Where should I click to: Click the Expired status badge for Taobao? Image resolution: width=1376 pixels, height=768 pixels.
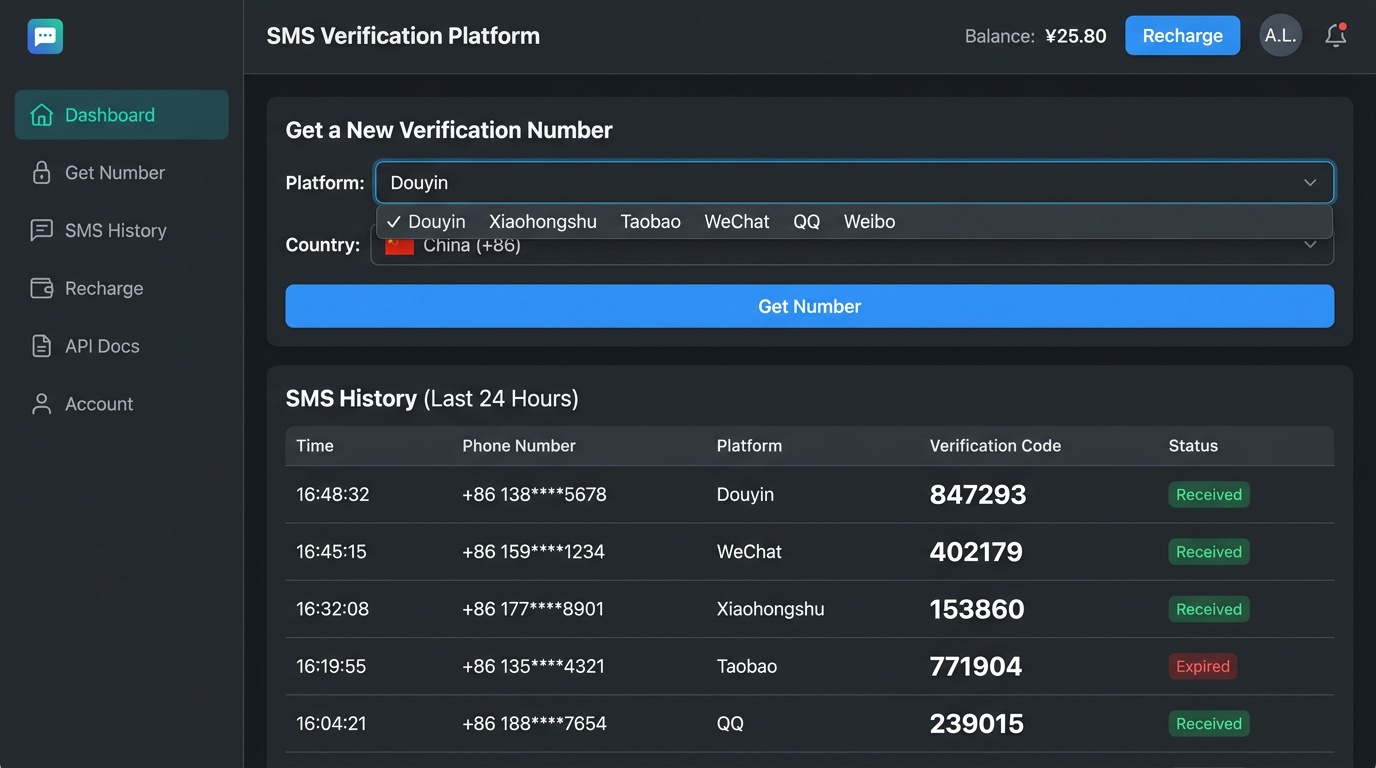click(x=1202, y=667)
